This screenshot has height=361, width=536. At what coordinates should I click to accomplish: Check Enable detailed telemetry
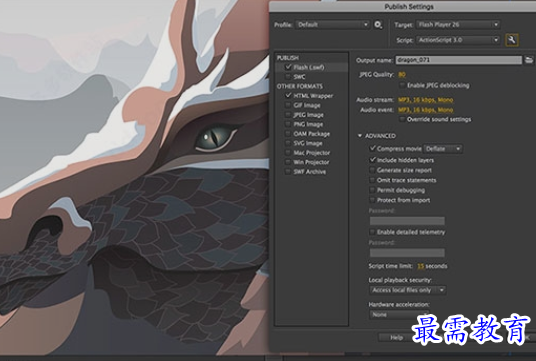373,232
